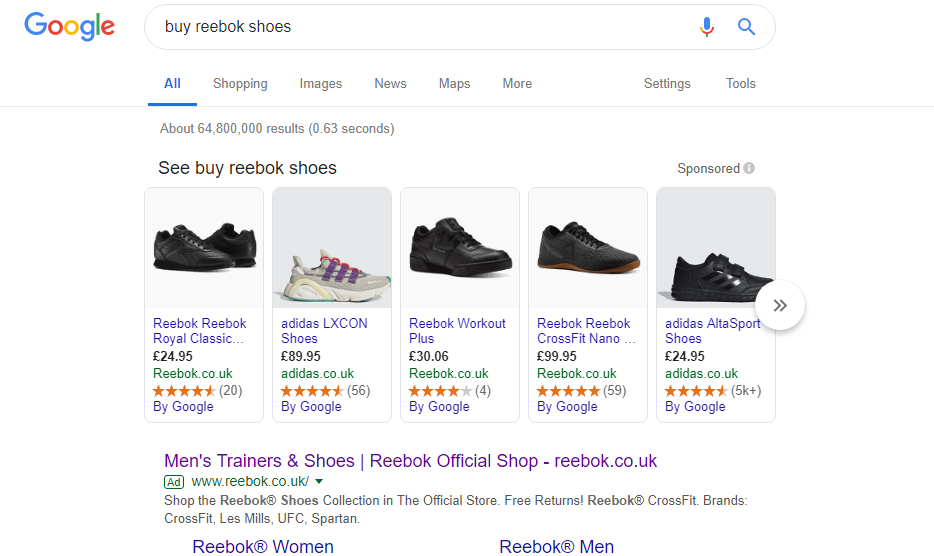Click the Ad badge beside www.reebok.co.uk
The image size is (934, 556).
click(x=174, y=482)
